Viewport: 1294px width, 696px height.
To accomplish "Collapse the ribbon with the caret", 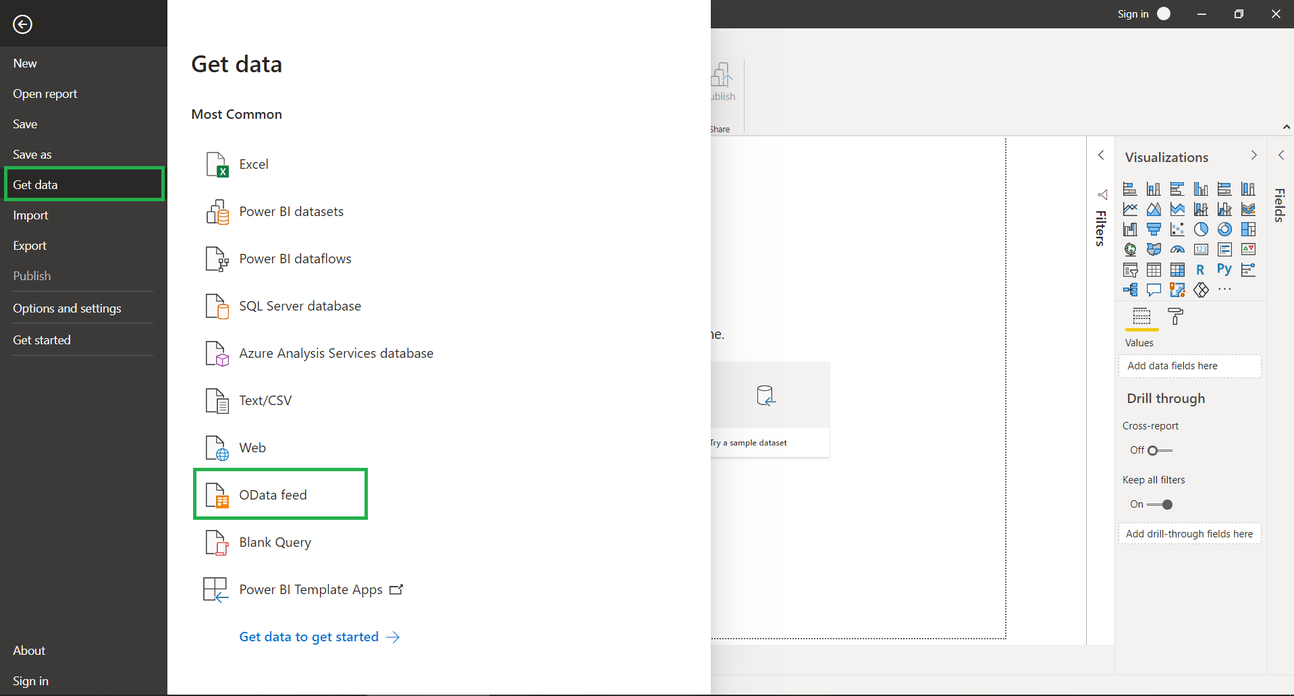I will pos(1286,126).
